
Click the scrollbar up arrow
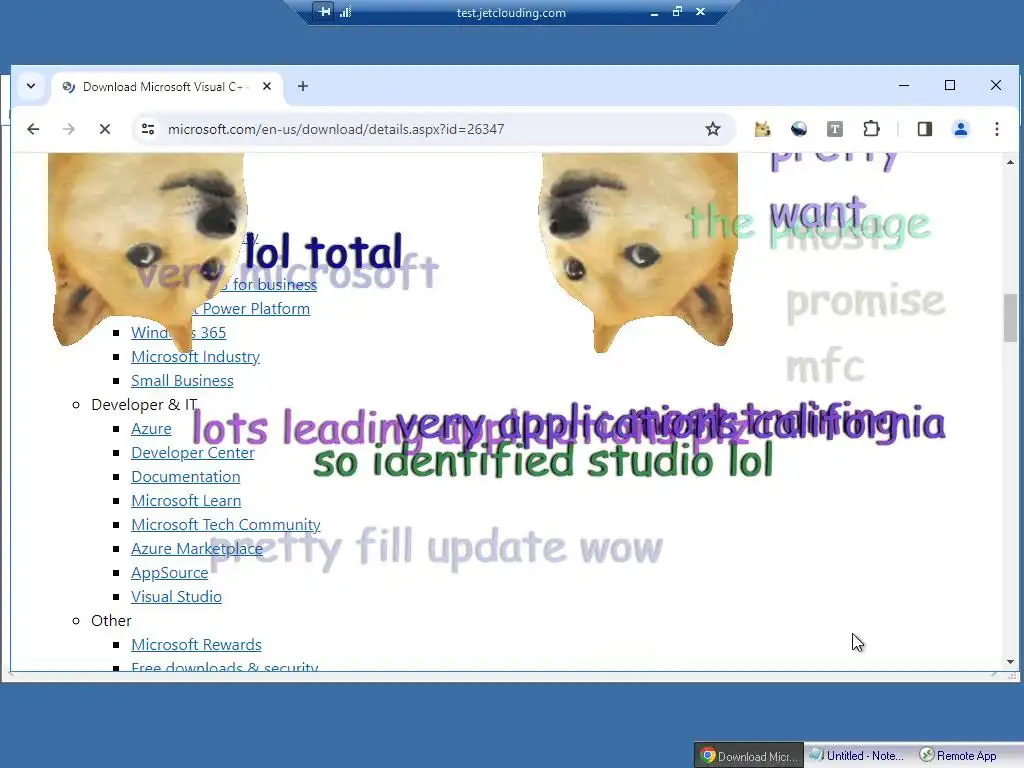tap(1010, 161)
